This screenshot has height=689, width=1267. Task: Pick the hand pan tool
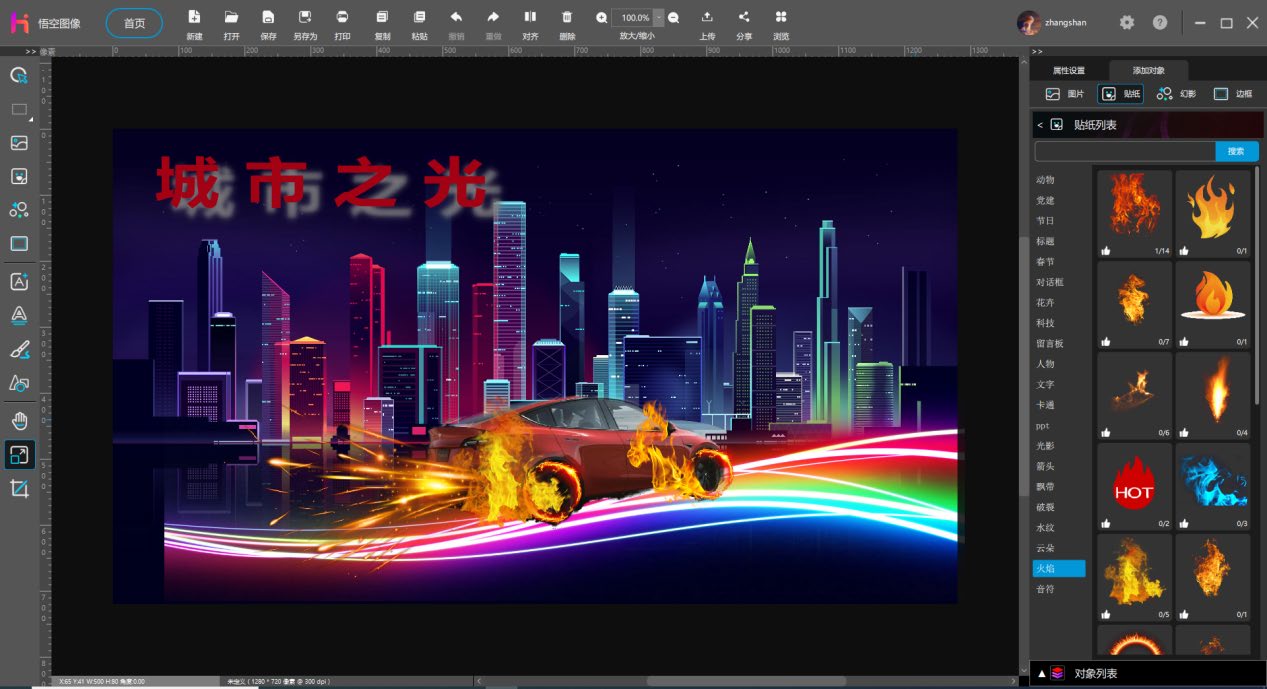pyautogui.click(x=19, y=420)
